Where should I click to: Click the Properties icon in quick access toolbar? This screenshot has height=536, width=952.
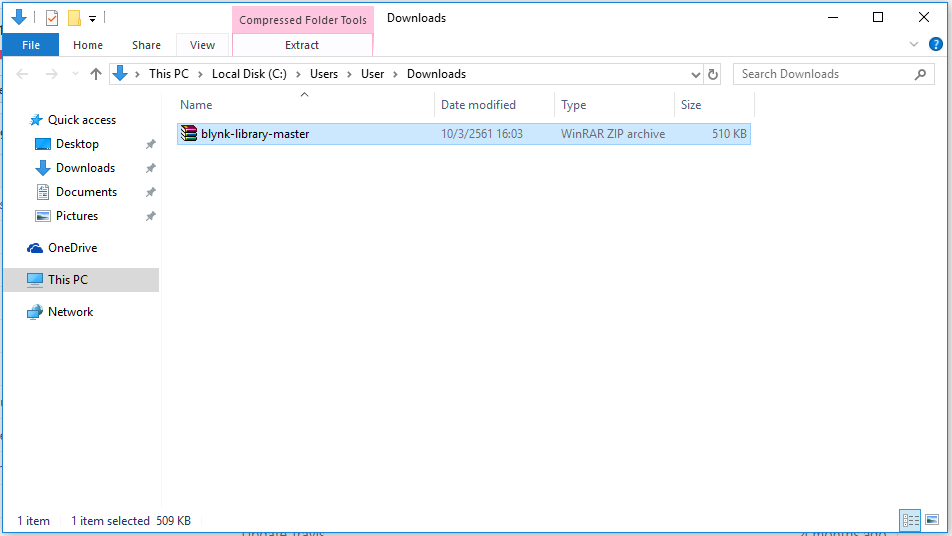click(x=52, y=18)
